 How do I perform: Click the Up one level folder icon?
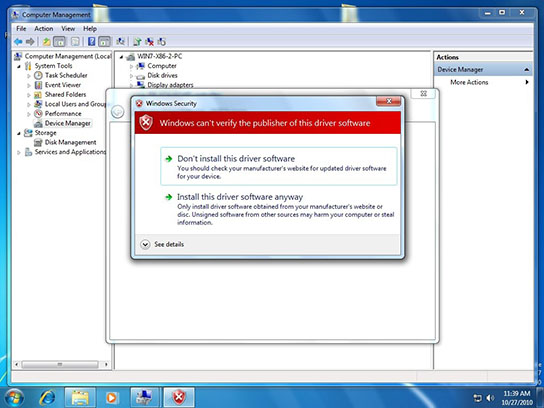pyautogui.click(x=46, y=42)
